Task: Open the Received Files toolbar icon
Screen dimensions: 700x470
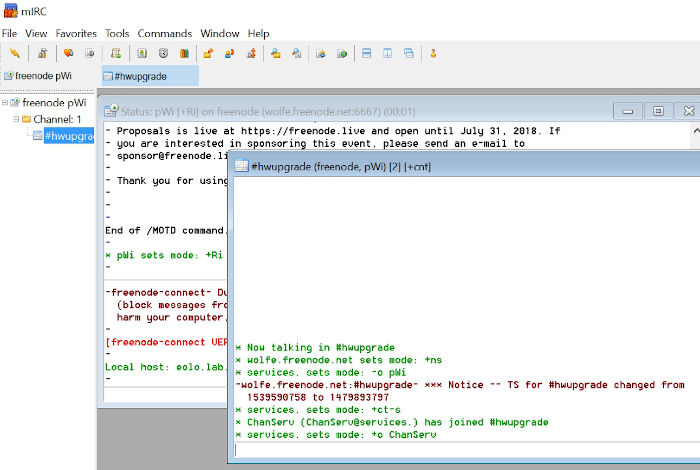Action: [x=275, y=54]
